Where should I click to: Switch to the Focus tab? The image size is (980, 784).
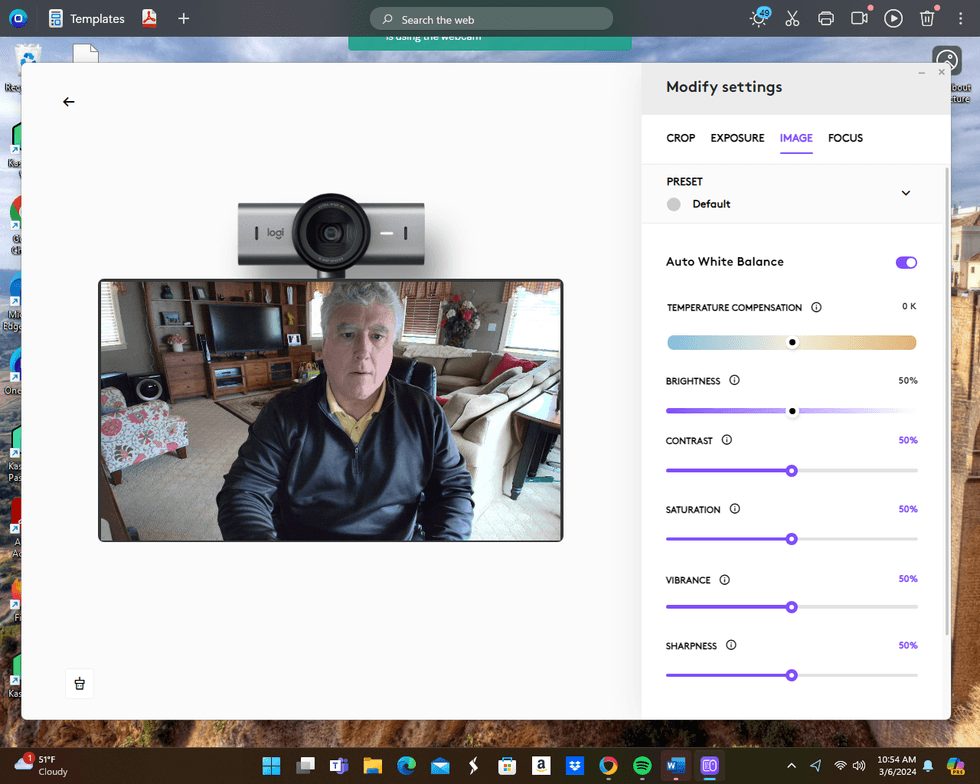click(x=845, y=138)
